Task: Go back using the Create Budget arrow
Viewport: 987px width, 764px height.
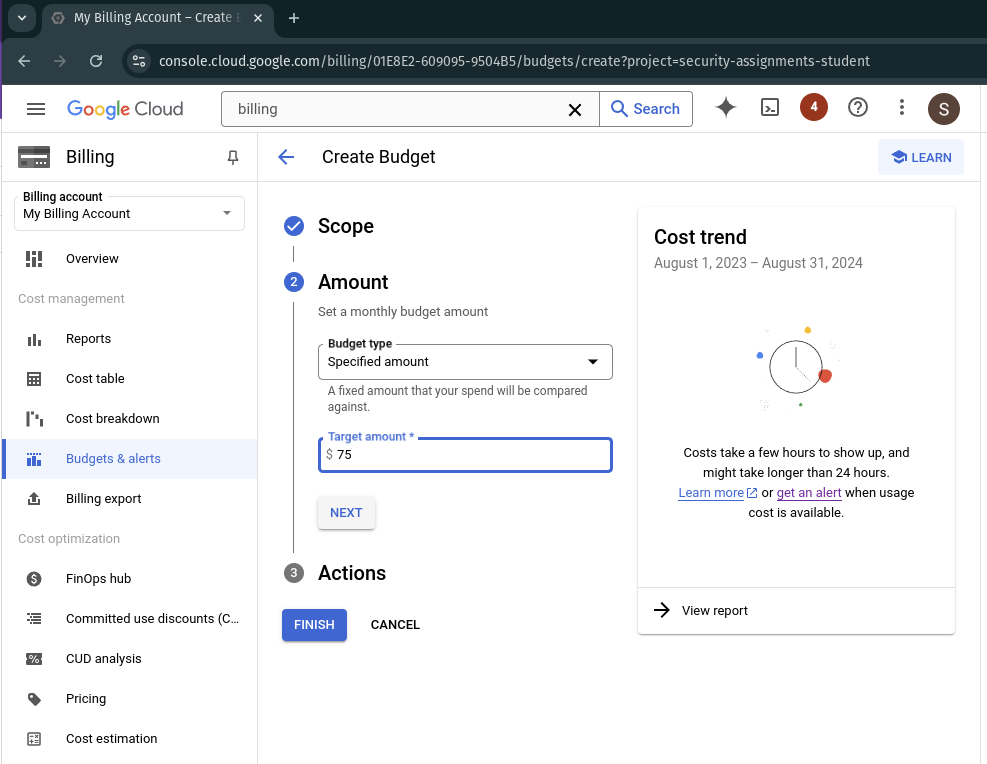Action: [286, 157]
